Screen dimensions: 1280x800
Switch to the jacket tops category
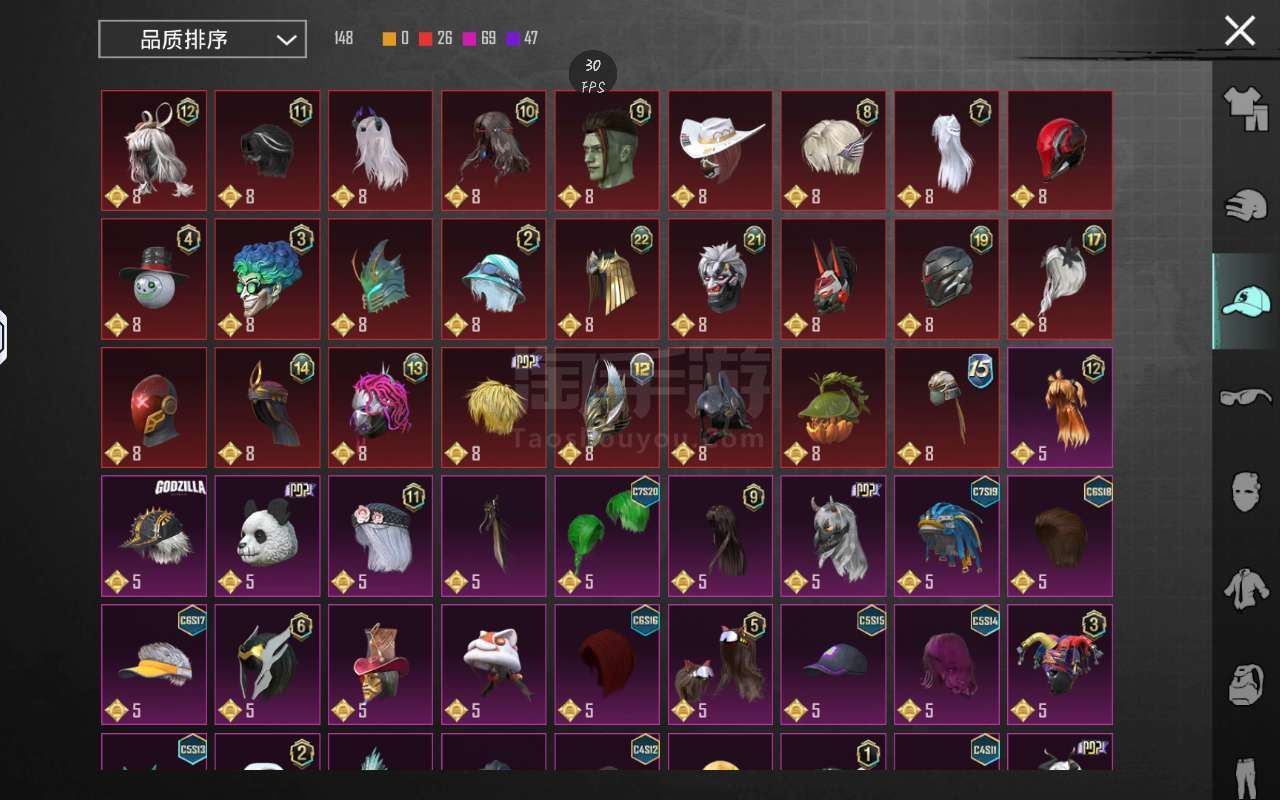pyautogui.click(x=1246, y=588)
